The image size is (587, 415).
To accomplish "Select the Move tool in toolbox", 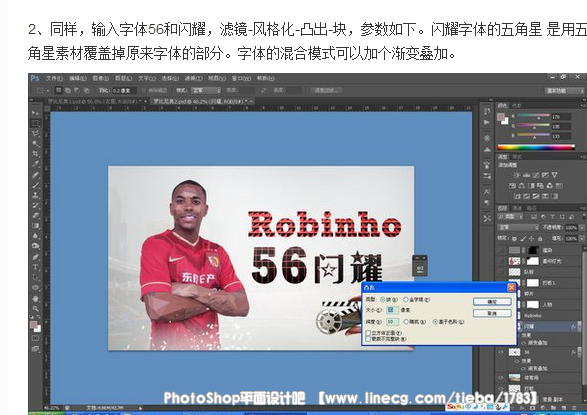I will tap(36, 112).
